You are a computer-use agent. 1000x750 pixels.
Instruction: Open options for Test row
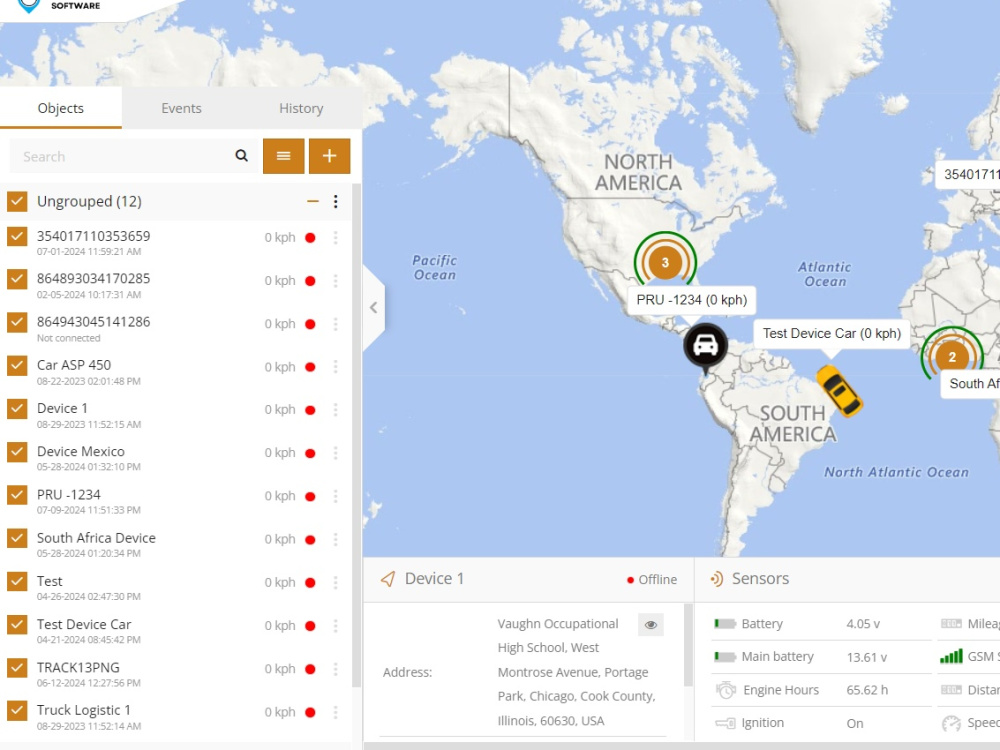335,582
